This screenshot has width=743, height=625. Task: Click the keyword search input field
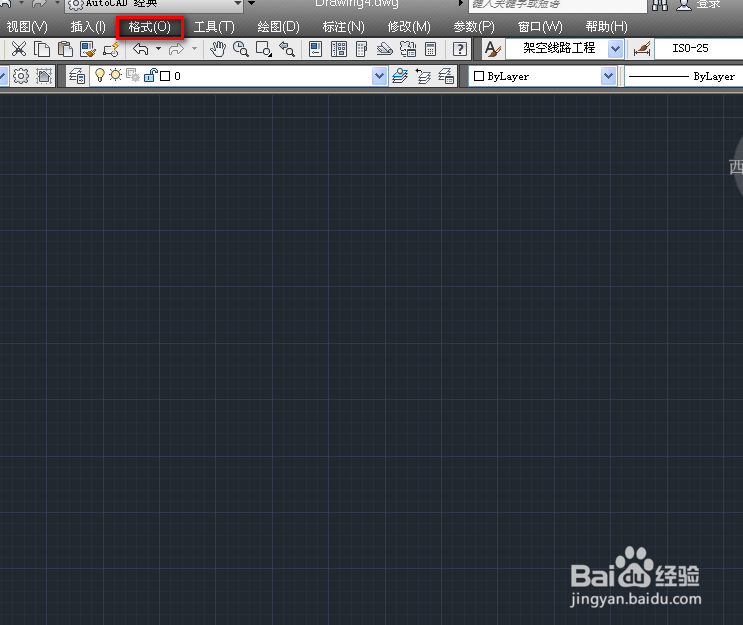tap(557, 5)
